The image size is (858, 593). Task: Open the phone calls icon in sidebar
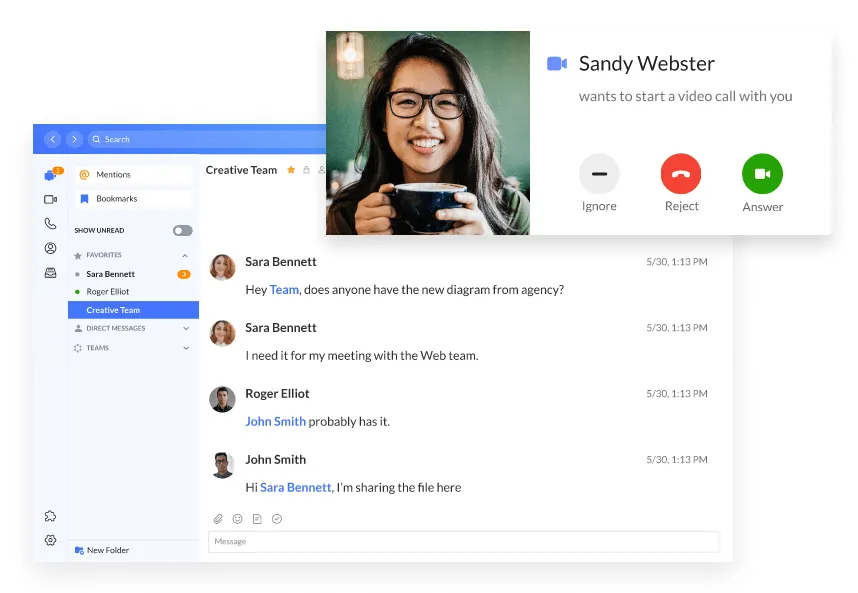click(x=50, y=224)
